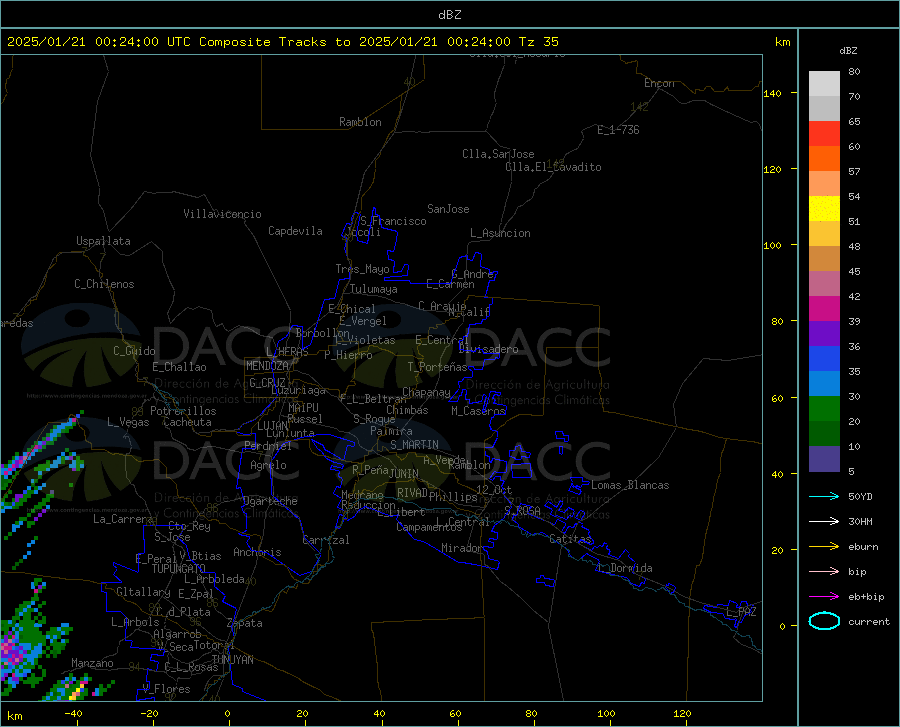Click the L_PAZ map label

click(x=741, y=612)
